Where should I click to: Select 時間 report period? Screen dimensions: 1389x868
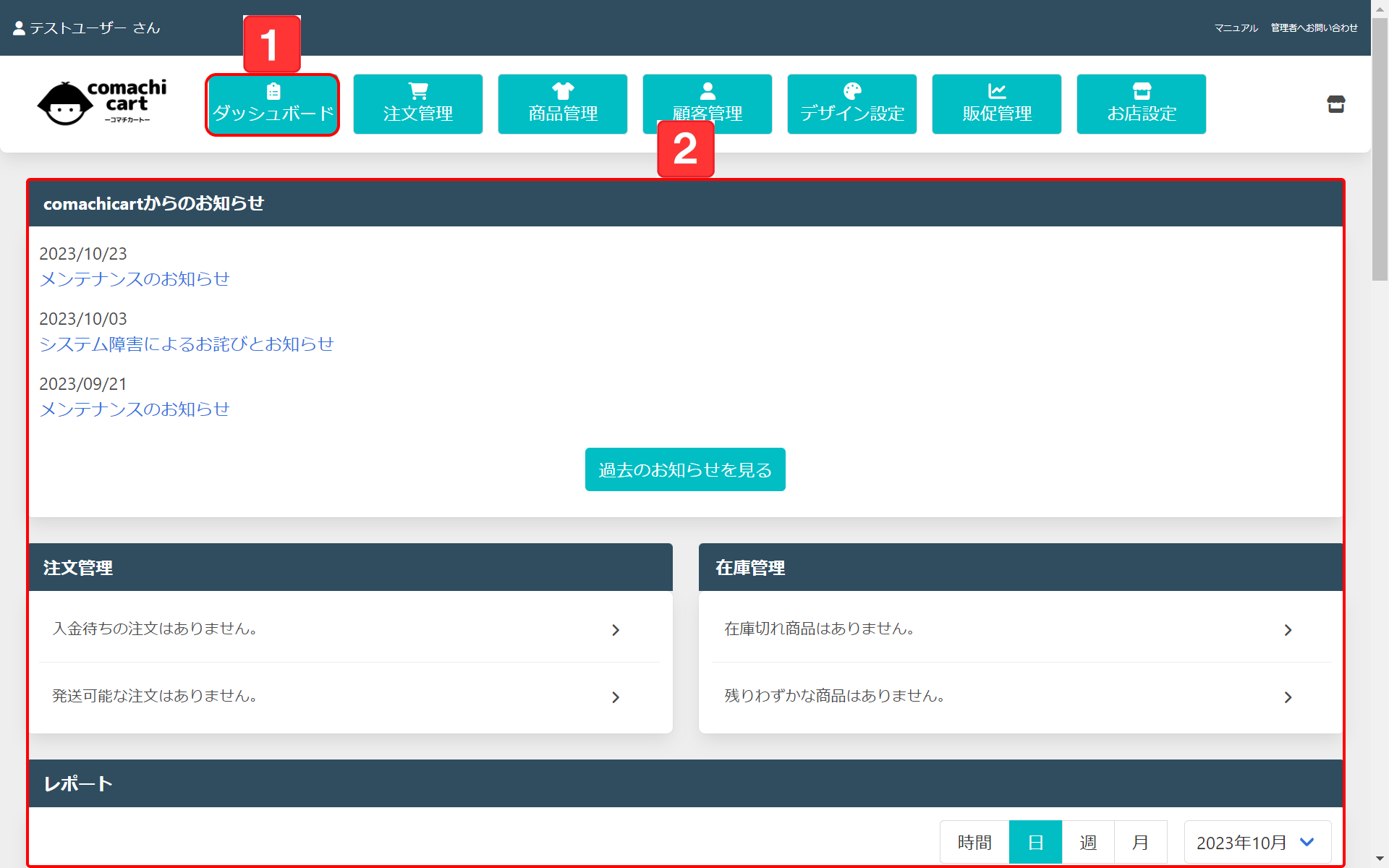pyautogui.click(x=974, y=842)
